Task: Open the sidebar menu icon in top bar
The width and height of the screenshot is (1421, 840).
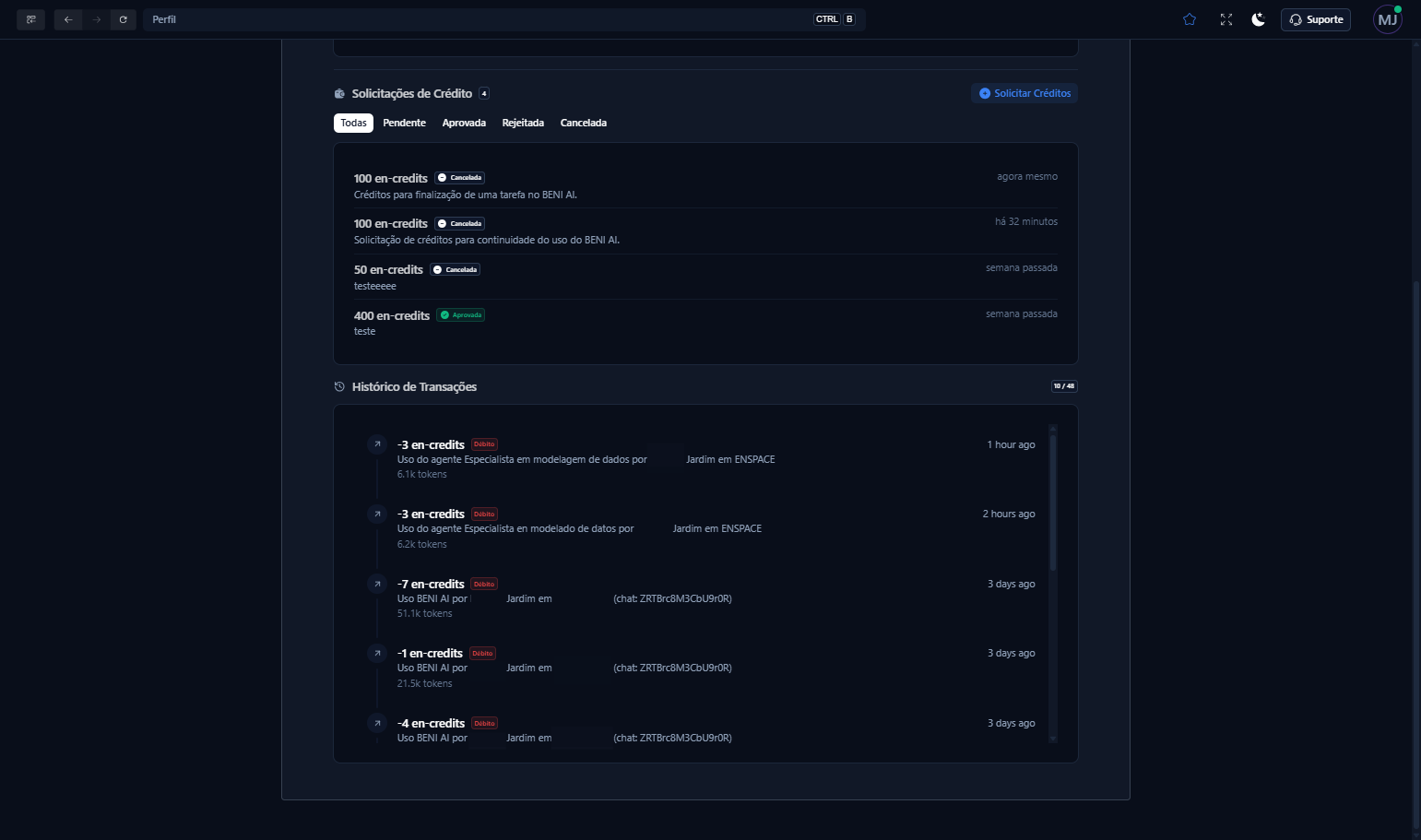Action: point(30,19)
